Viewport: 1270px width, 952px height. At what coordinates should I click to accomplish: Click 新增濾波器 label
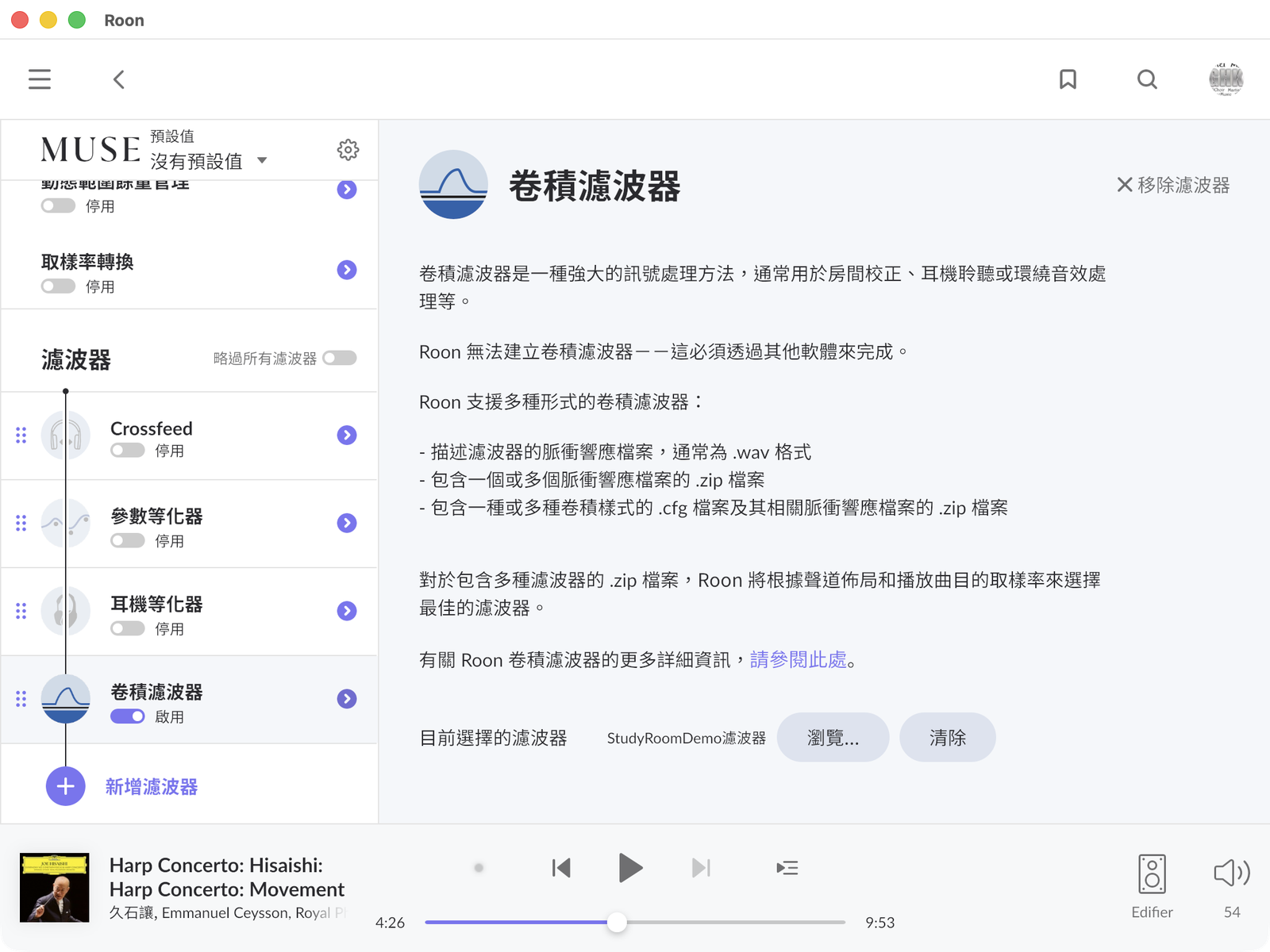[x=152, y=787]
